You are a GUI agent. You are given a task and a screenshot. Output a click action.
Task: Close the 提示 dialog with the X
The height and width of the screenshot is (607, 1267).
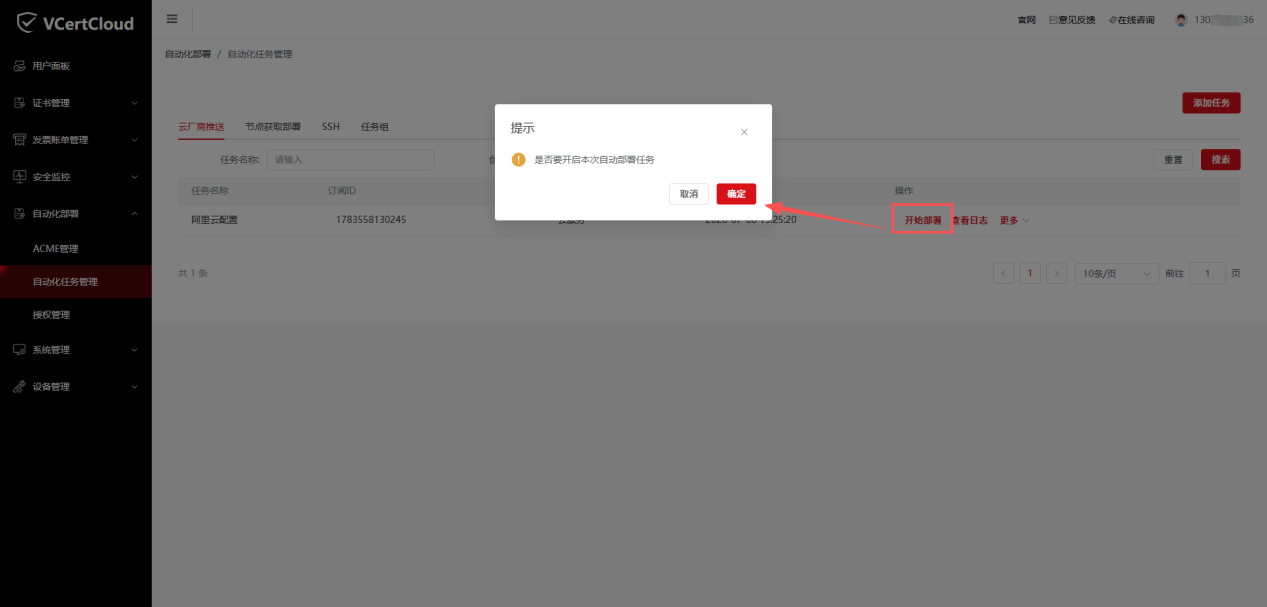[x=744, y=132]
